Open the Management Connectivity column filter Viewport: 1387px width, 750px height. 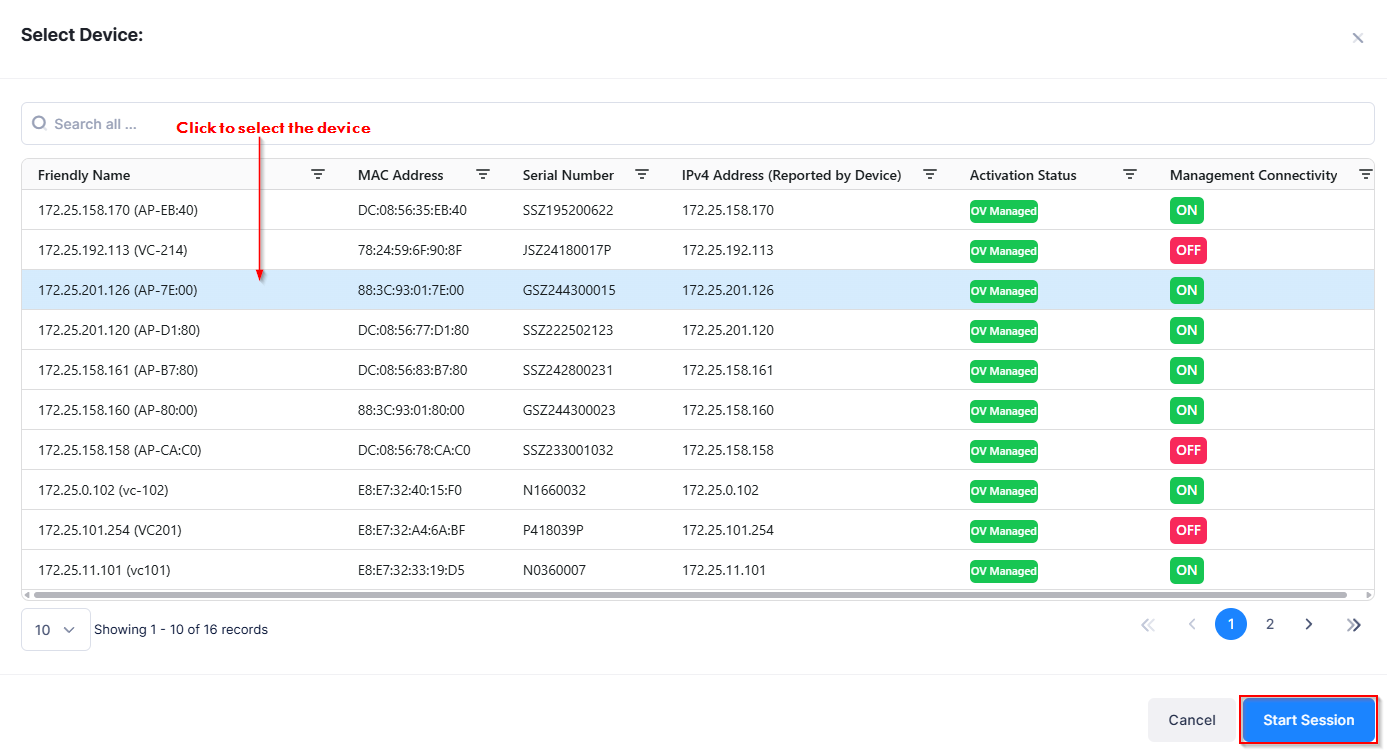pos(1365,174)
